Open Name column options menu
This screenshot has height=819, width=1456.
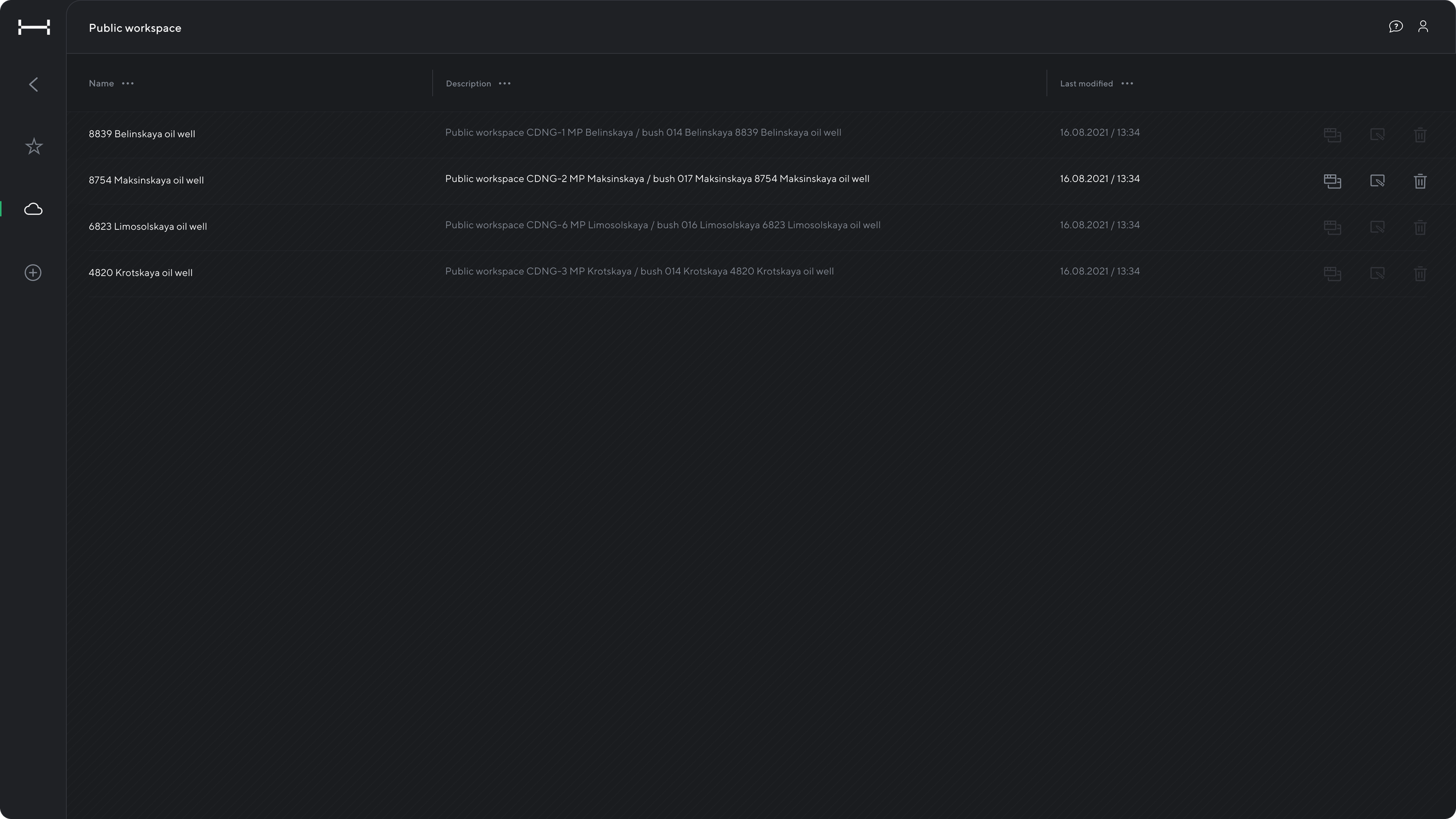click(x=128, y=84)
